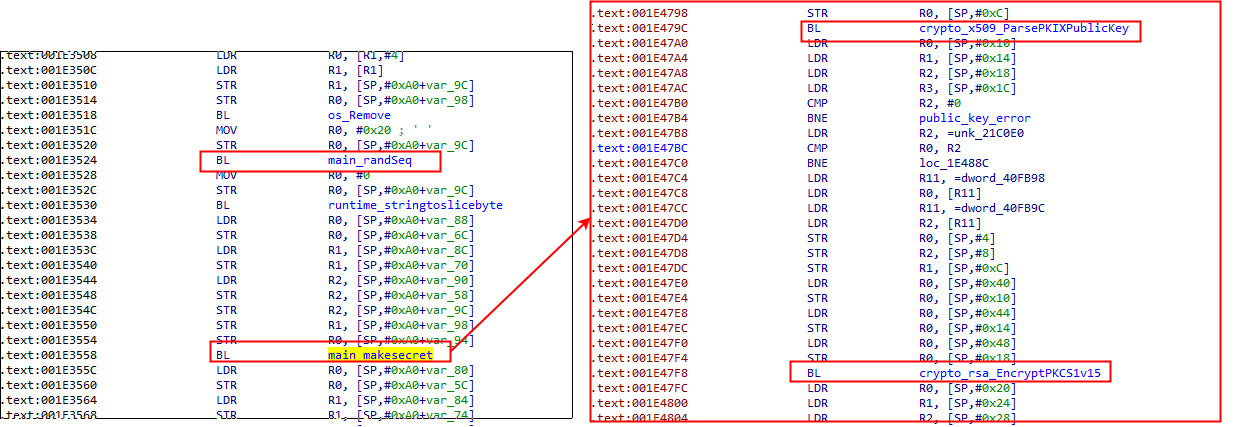Viewport: 1253px width, 427px height.
Task: Select runtime_stringtoslicebyte call target
Action: click(x=415, y=205)
